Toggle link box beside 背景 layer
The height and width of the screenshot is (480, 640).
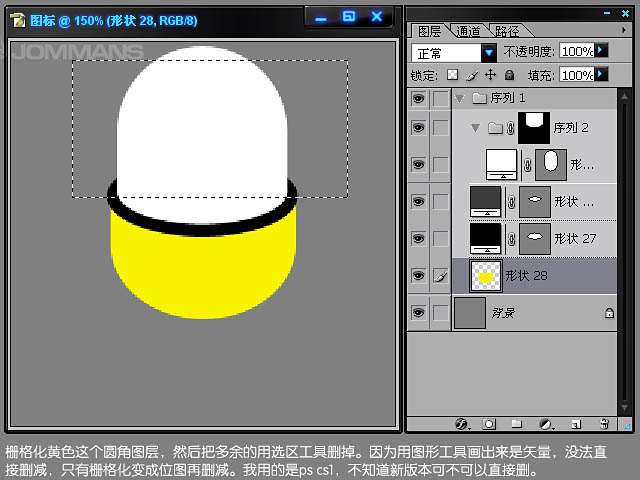[440, 313]
